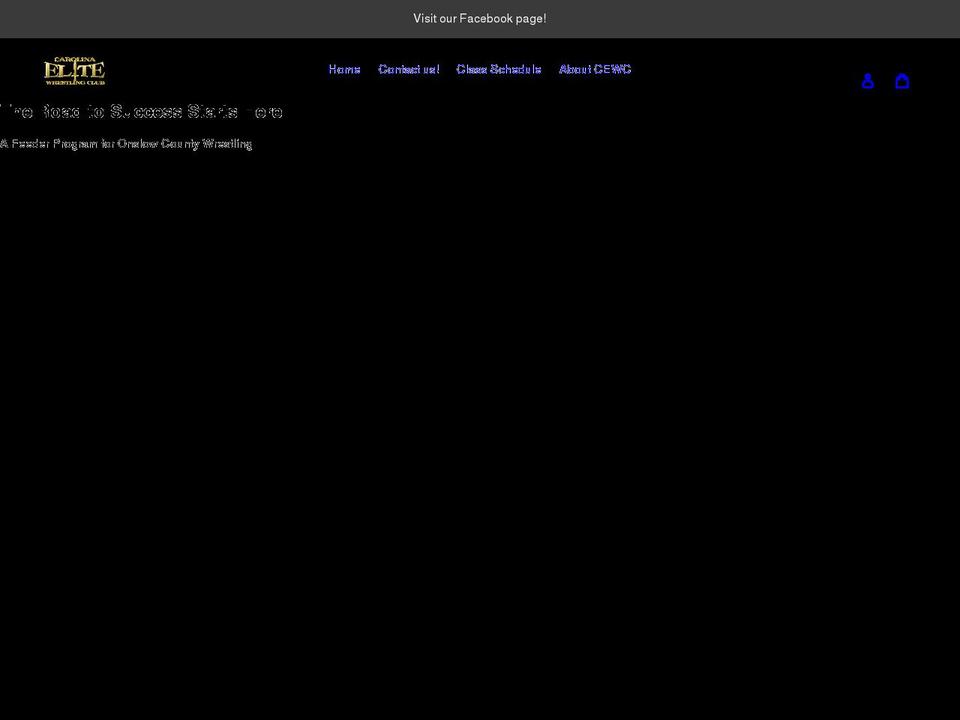
Task: Click About CEWC in the top navigation
Action: click(x=595, y=69)
